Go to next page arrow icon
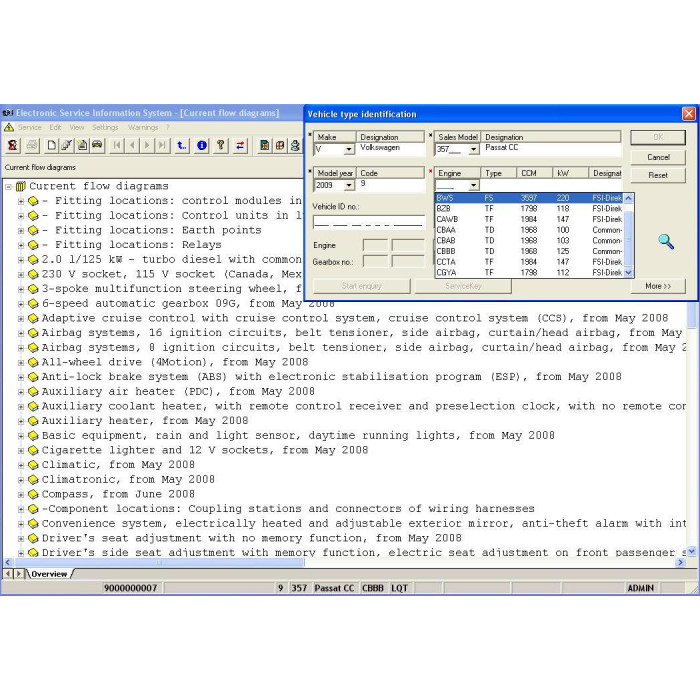Viewport: 700px width, 700px height. click(x=147, y=146)
